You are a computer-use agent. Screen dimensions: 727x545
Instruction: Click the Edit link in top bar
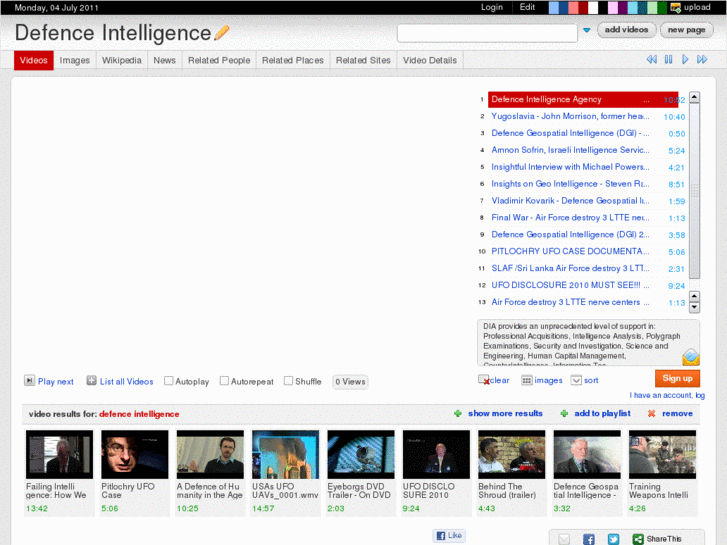pyautogui.click(x=527, y=7)
